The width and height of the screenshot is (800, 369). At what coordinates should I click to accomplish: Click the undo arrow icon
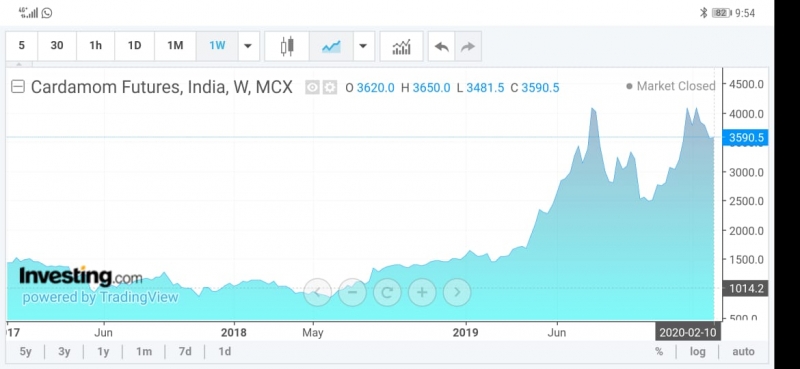pos(441,46)
